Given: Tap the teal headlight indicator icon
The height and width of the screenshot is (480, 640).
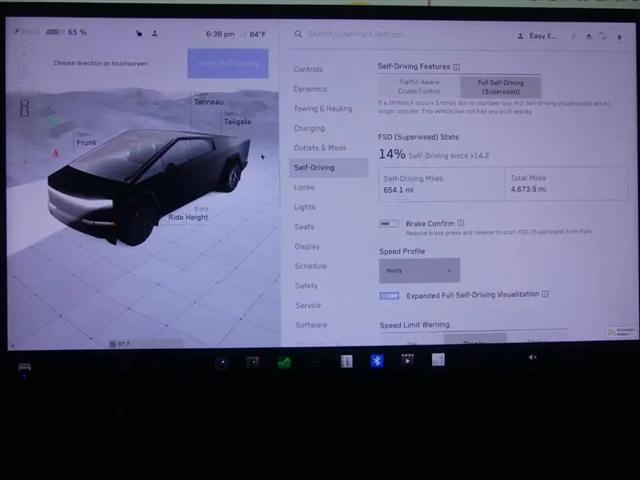Looking at the screenshot, I should (54, 121).
